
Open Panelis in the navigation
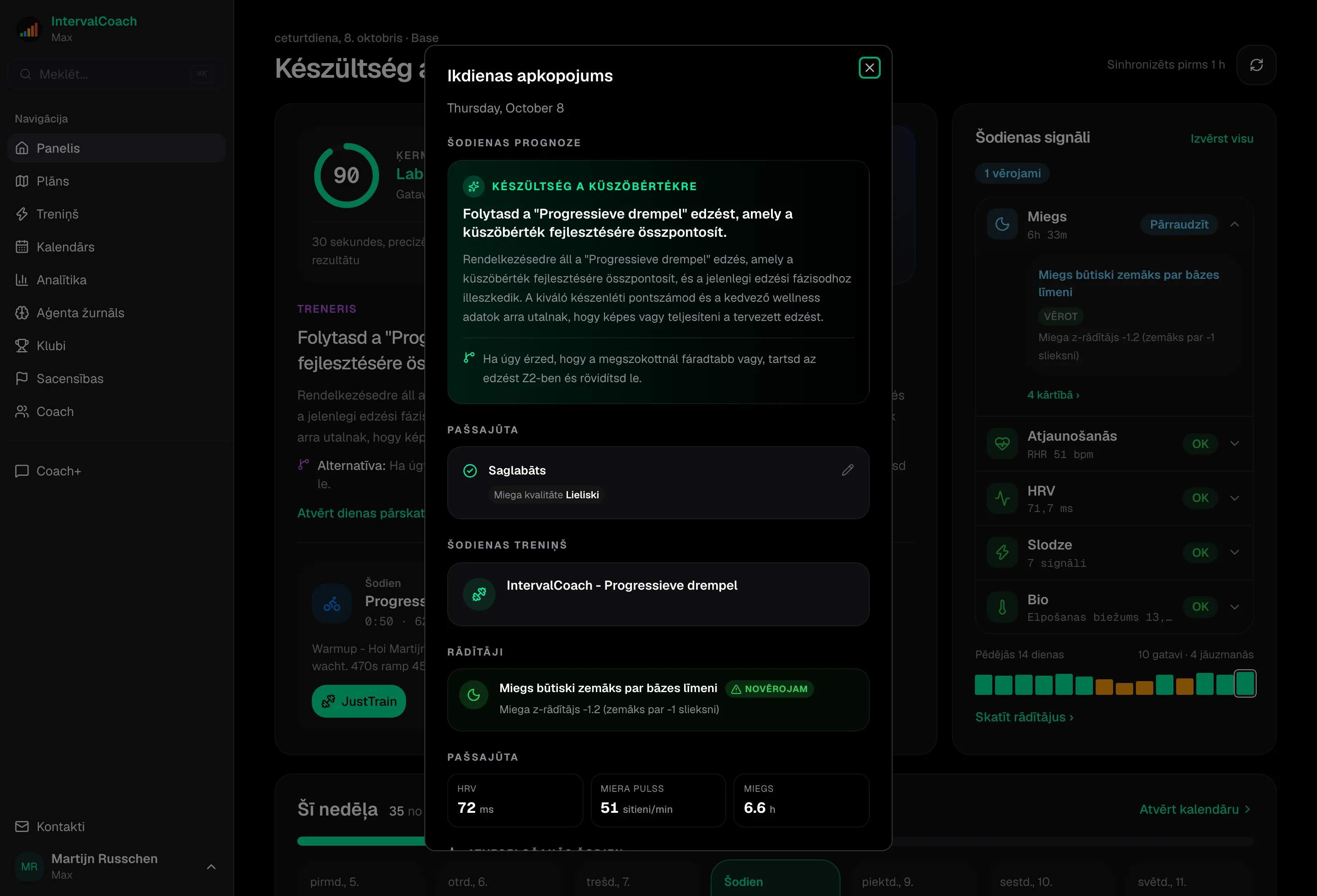117,149
